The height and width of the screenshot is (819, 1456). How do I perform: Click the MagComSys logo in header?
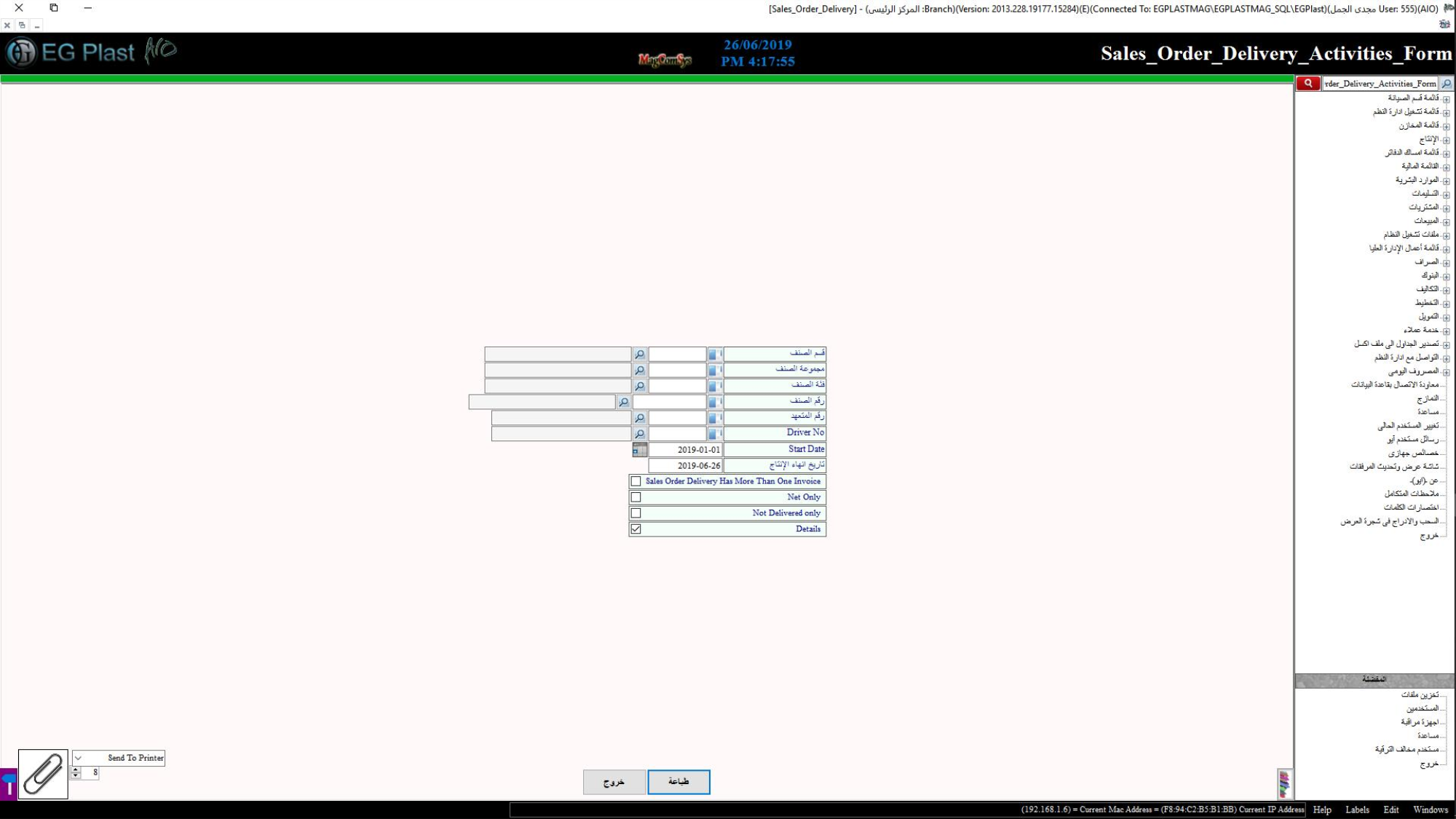coord(665,60)
